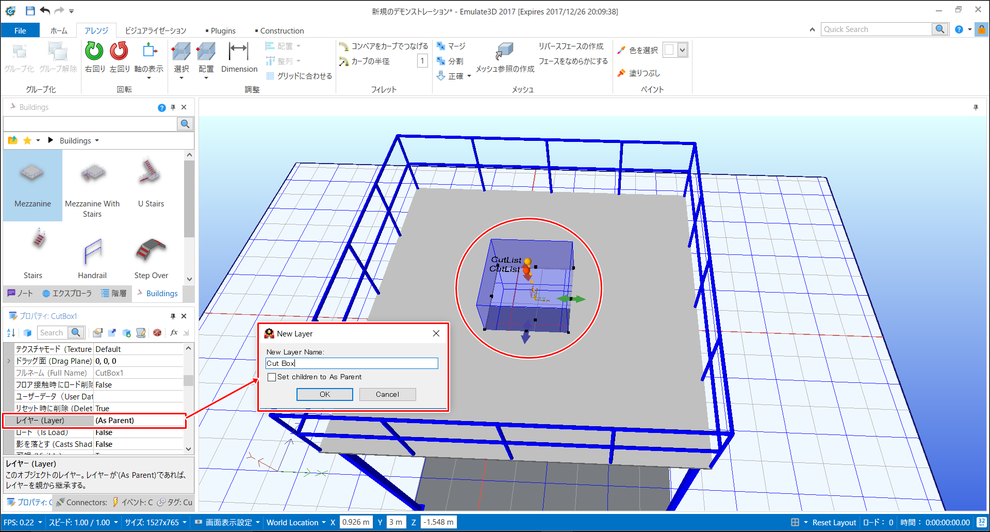
Task: Click Reset Layout in status bar
Action: (x=834, y=523)
